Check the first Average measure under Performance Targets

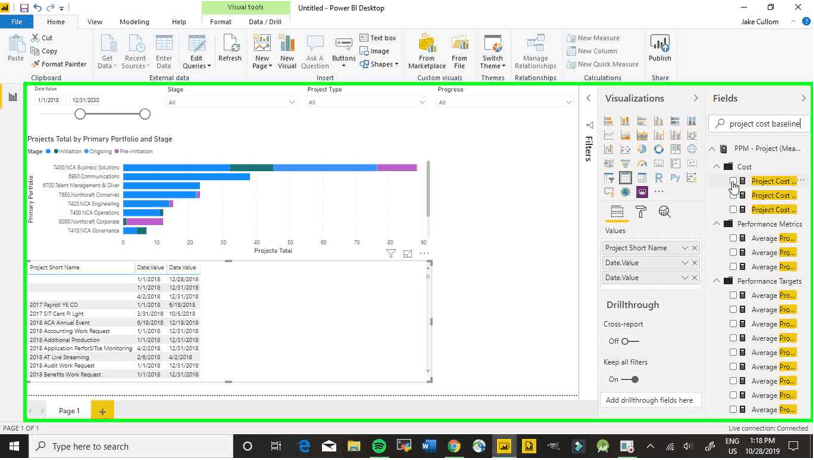coord(732,295)
